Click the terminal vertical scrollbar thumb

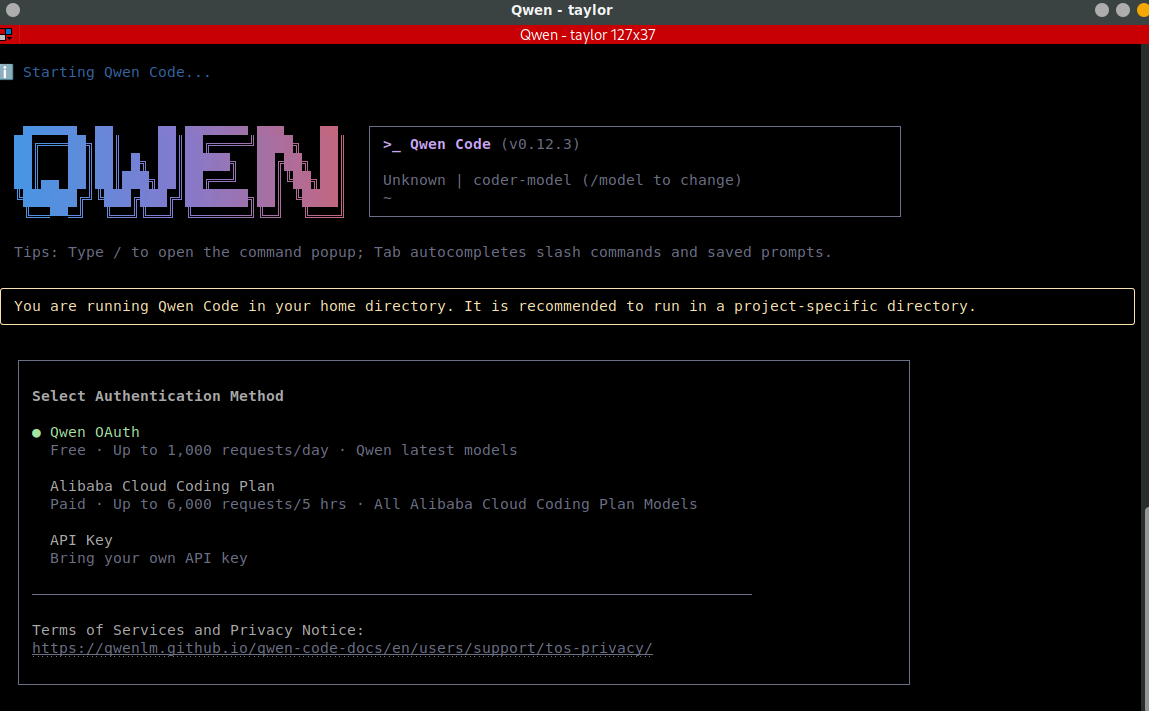1146,608
